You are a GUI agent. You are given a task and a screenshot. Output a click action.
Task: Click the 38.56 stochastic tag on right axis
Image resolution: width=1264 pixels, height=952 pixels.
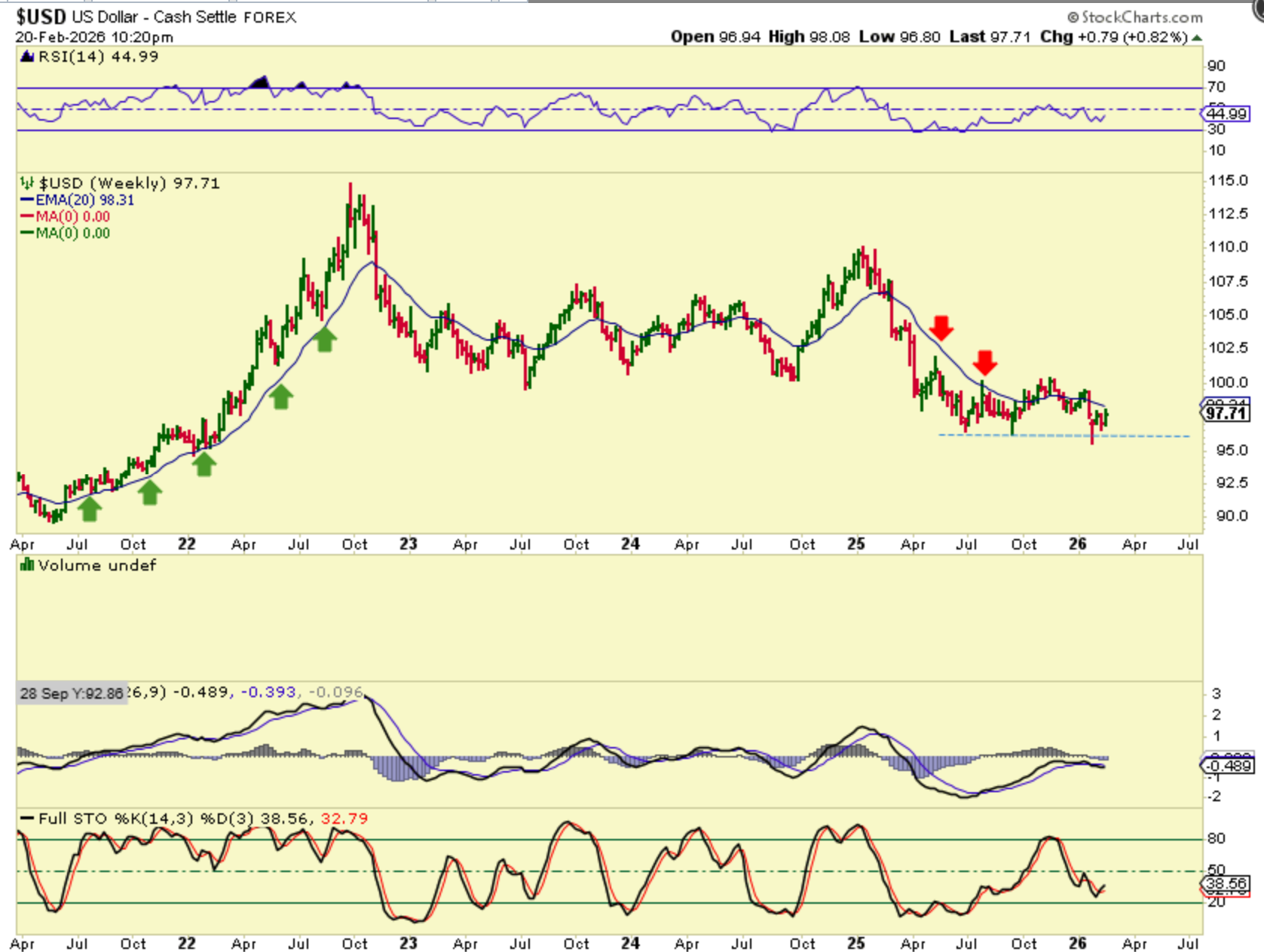1227,883
